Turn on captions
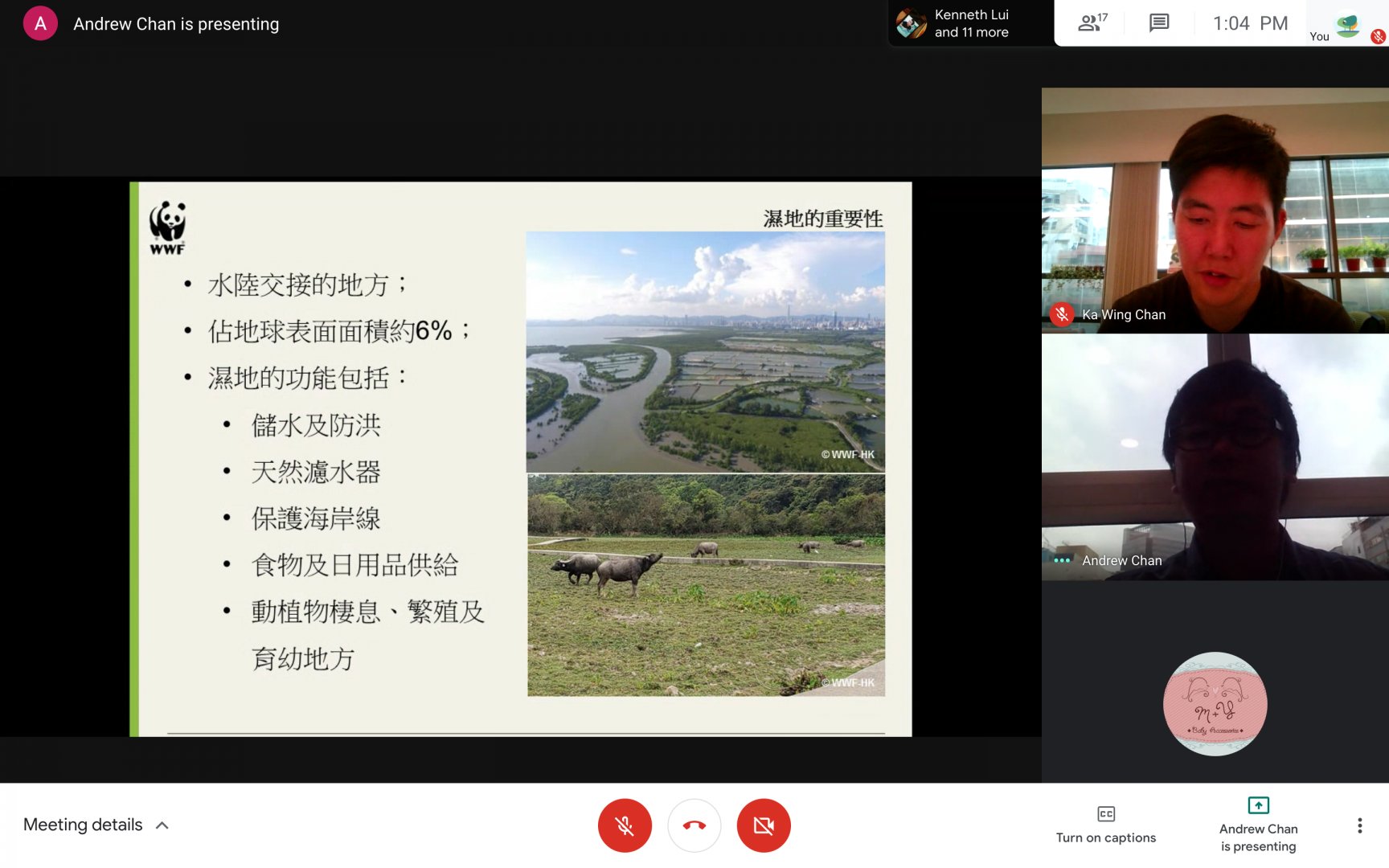This screenshot has height=868, width=1389. click(x=1105, y=825)
